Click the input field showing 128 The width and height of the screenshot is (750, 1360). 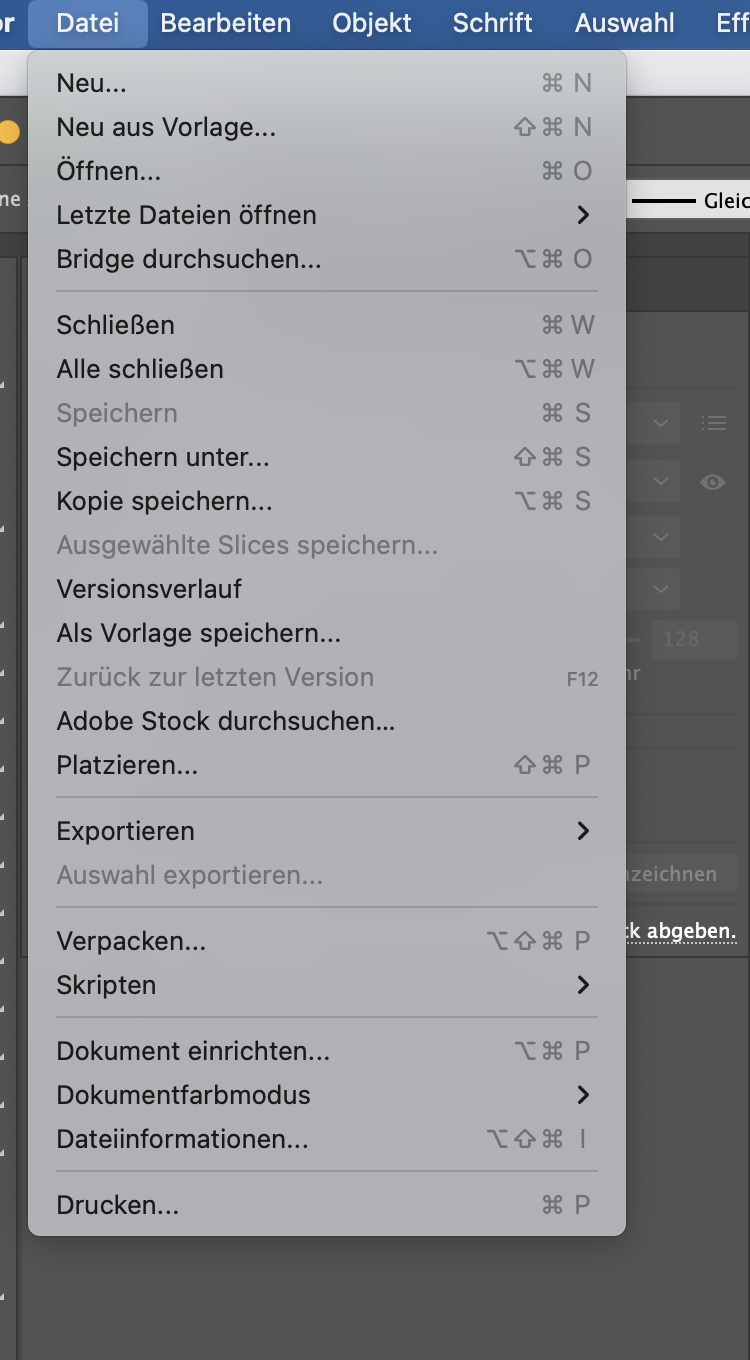point(696,639)
